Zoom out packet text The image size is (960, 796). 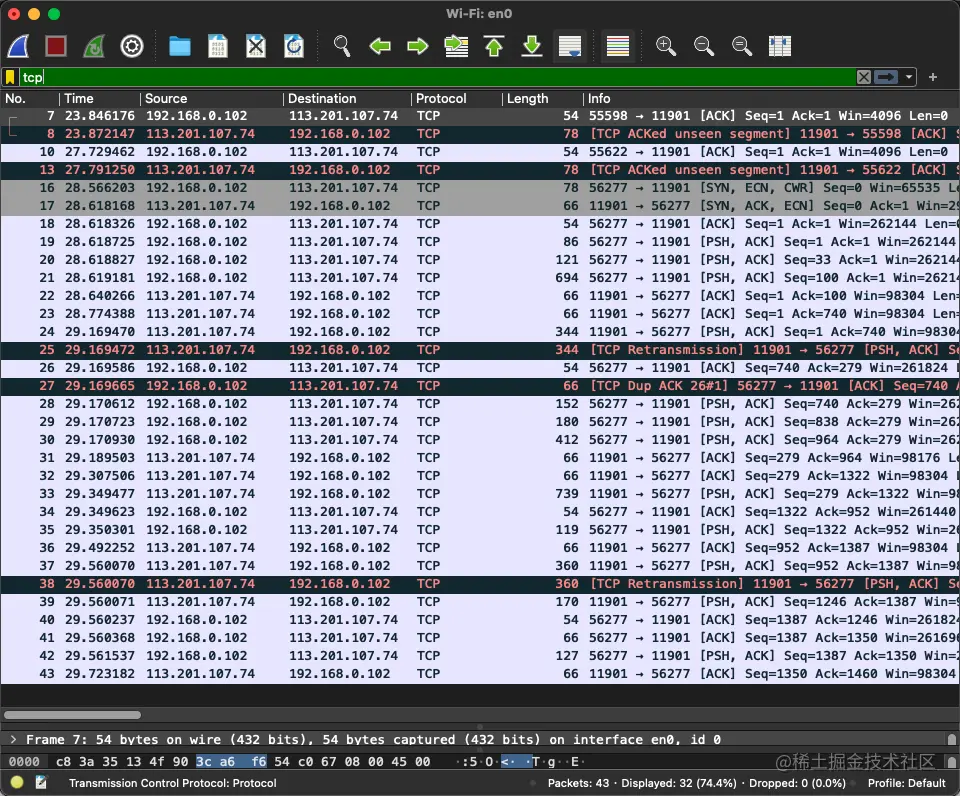coord(703,46)
